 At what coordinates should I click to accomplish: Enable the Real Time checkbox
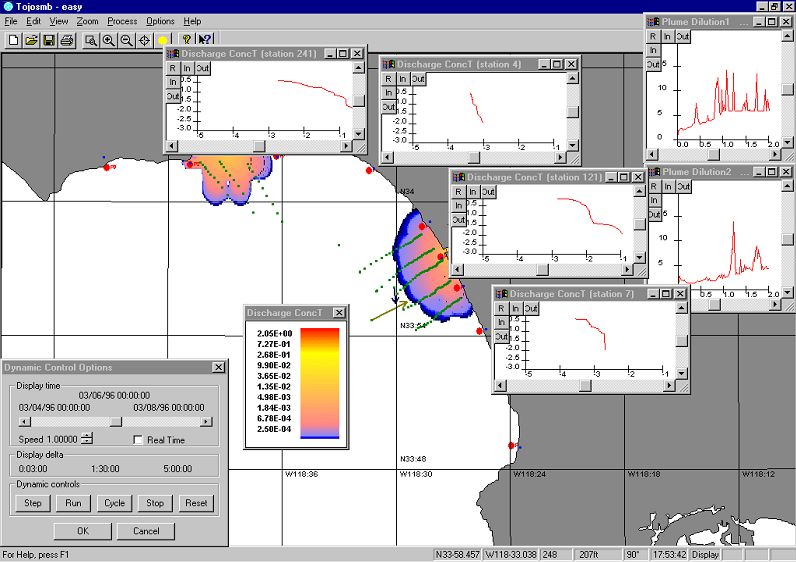click(x=139, y=440)
